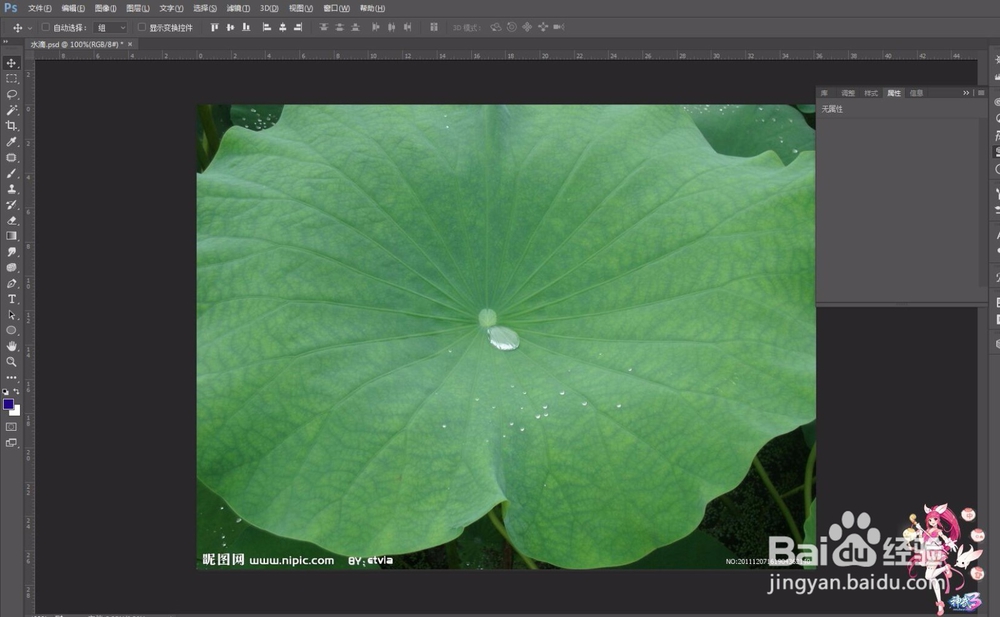Enable 显示变换控件 in the options bar

tap(144, 27)
